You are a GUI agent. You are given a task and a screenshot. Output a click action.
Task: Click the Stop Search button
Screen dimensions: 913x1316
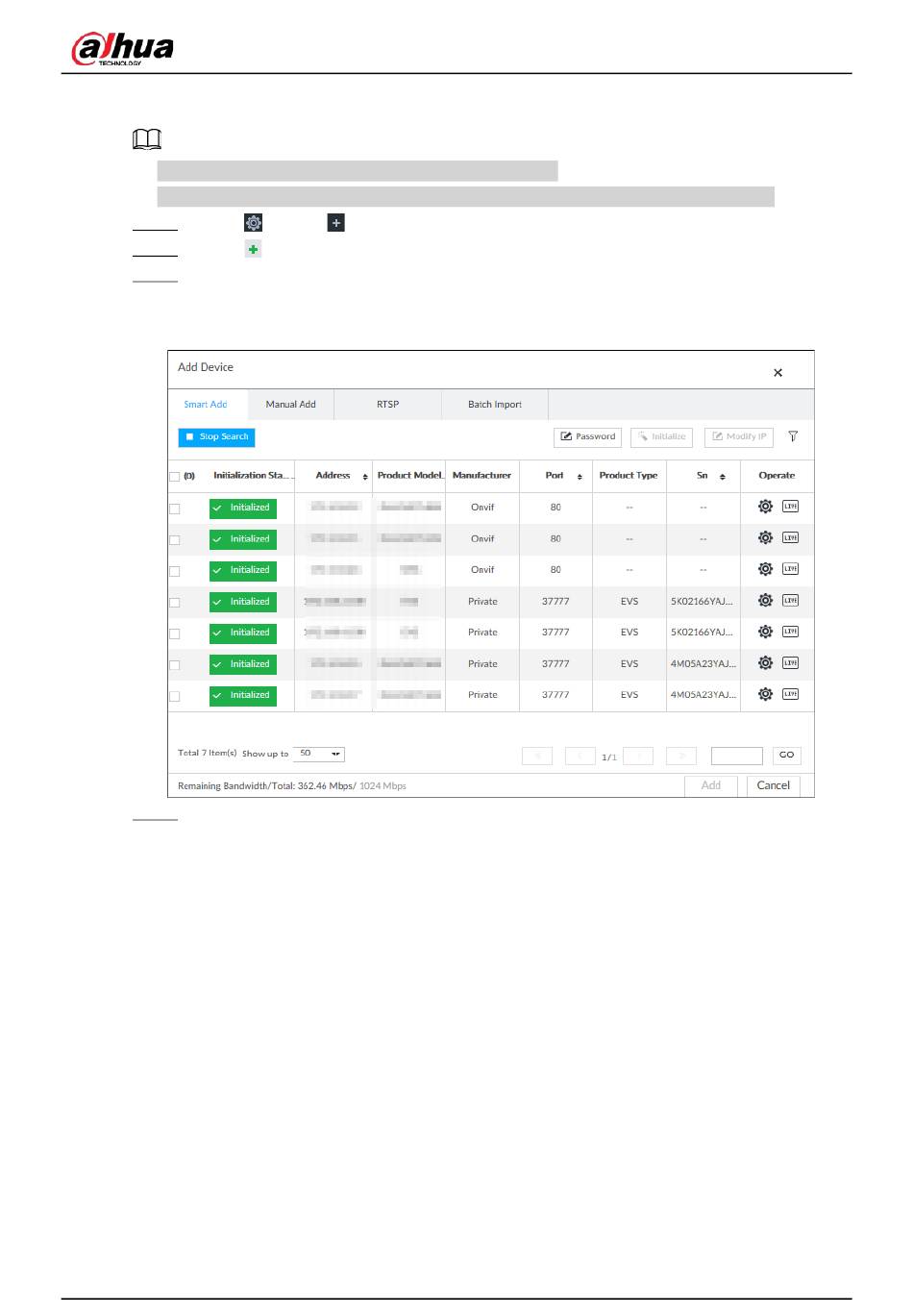216,437
